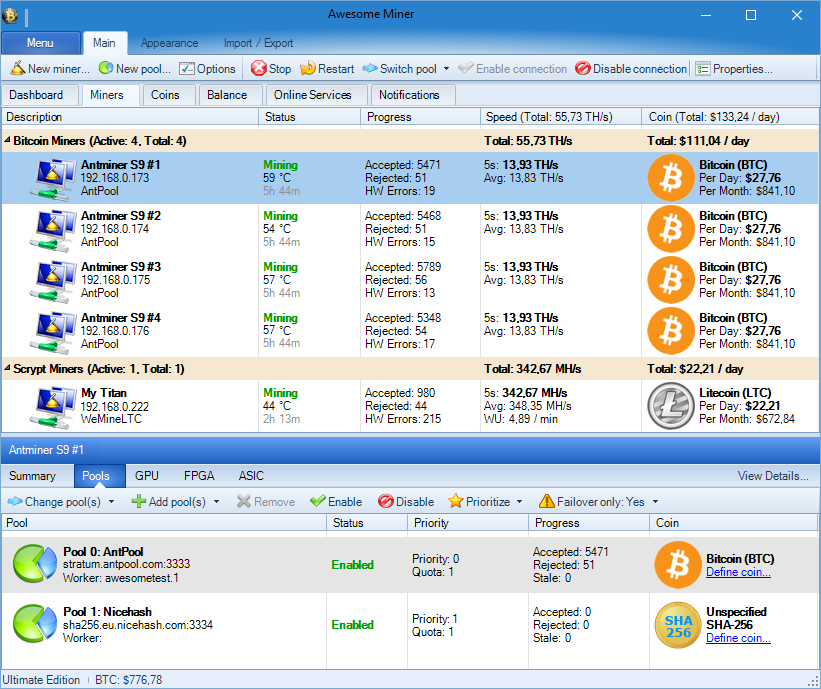Click Enable connection toolbar item

pos(513,69)
